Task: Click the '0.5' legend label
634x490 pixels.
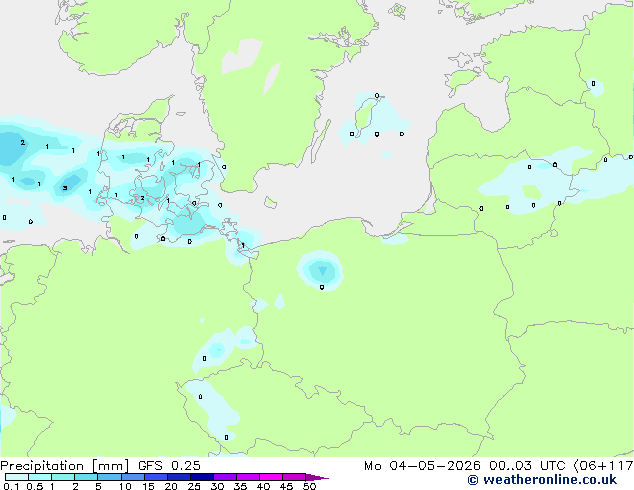Action: click(x=35, y=486)
